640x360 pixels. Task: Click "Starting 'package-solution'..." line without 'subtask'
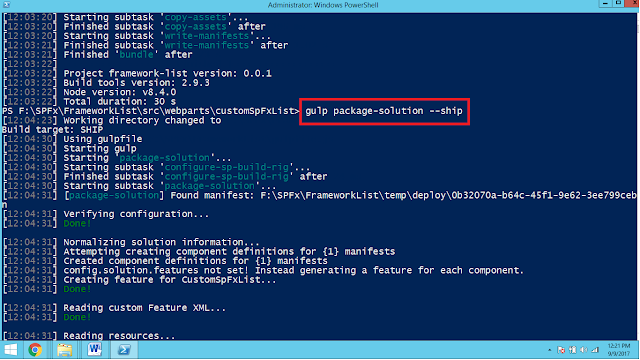tap(147, 158)
